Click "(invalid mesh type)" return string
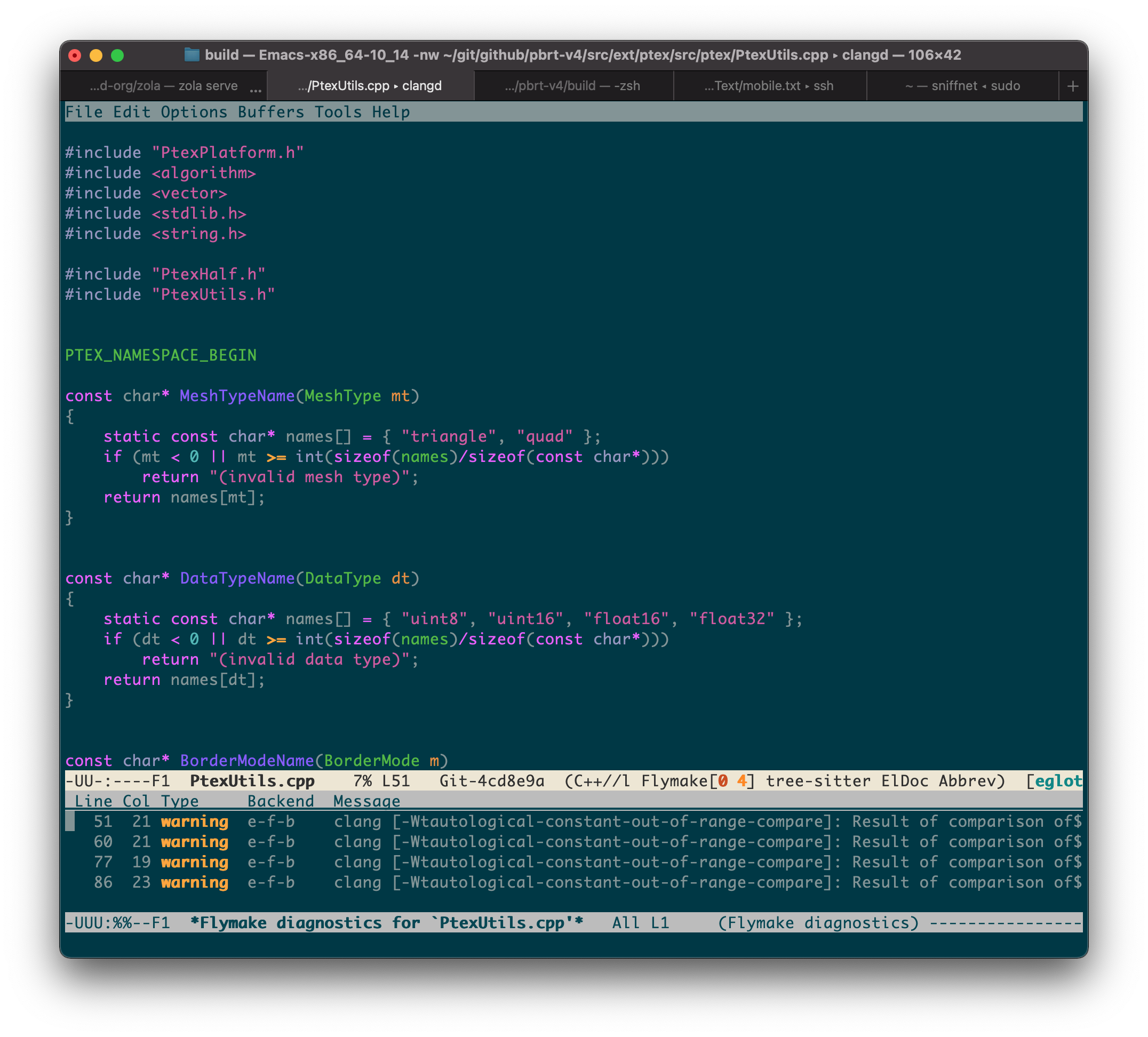1148x1037 pixels. 309,477
